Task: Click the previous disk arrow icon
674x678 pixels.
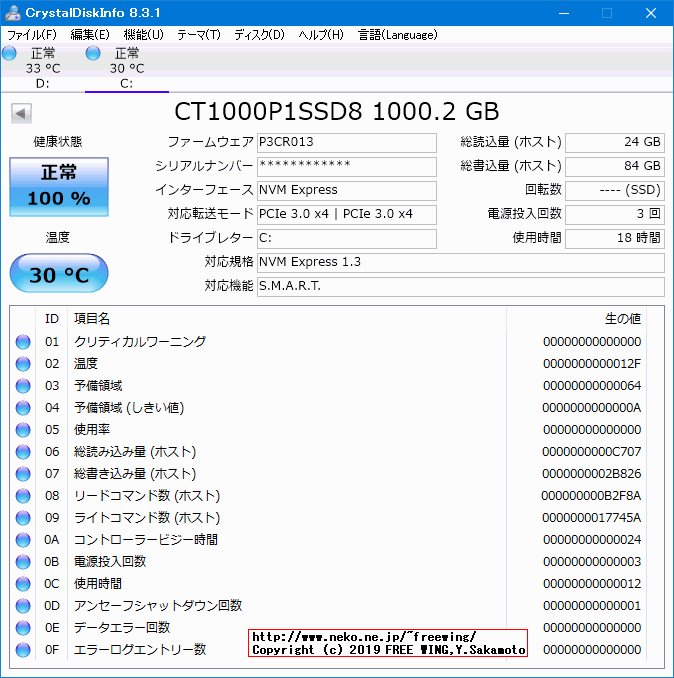Action: pos(21,114)
